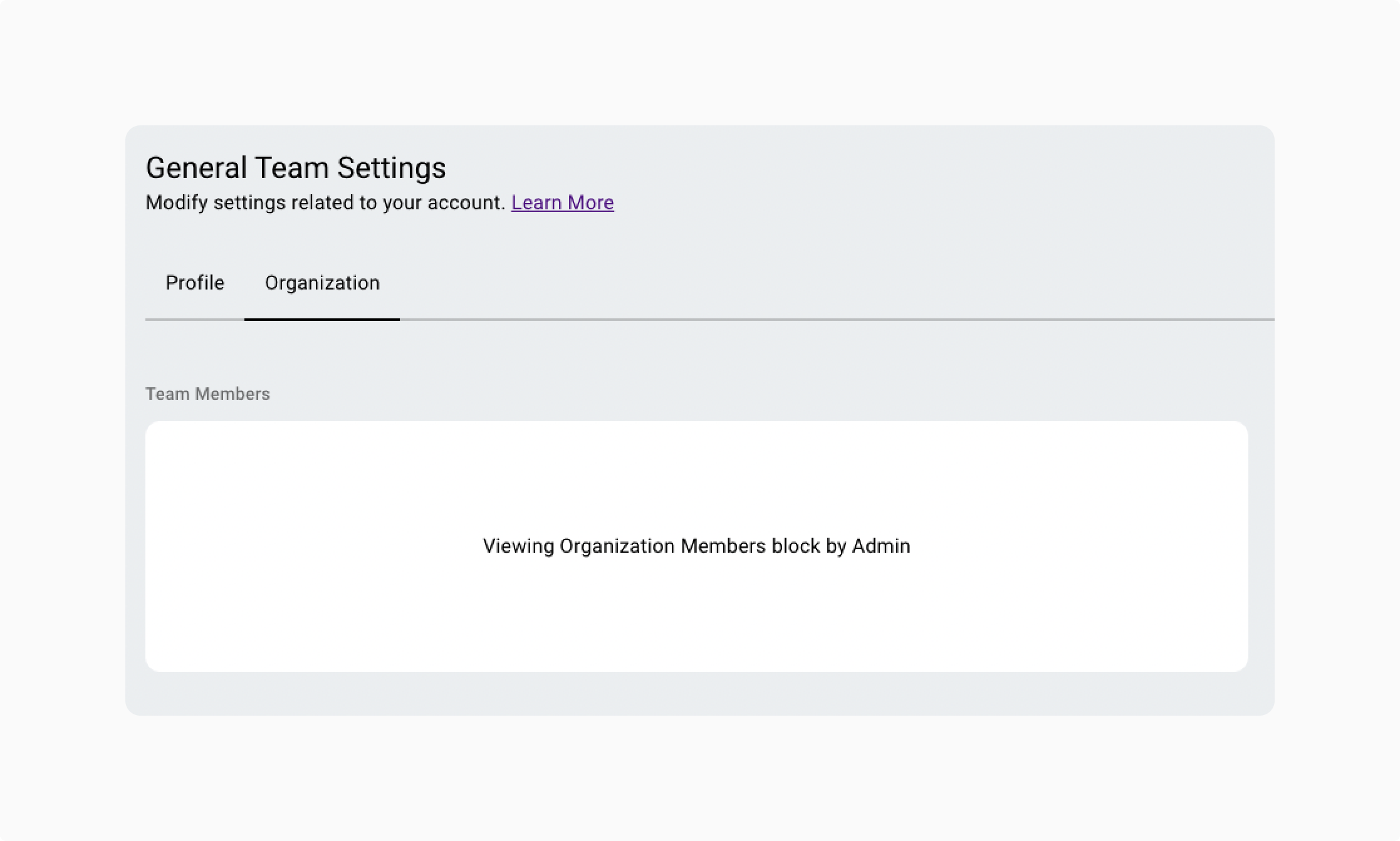Click General Team Settings title
The height and width of the screenshot is (841, 1400).
[296, 168]
